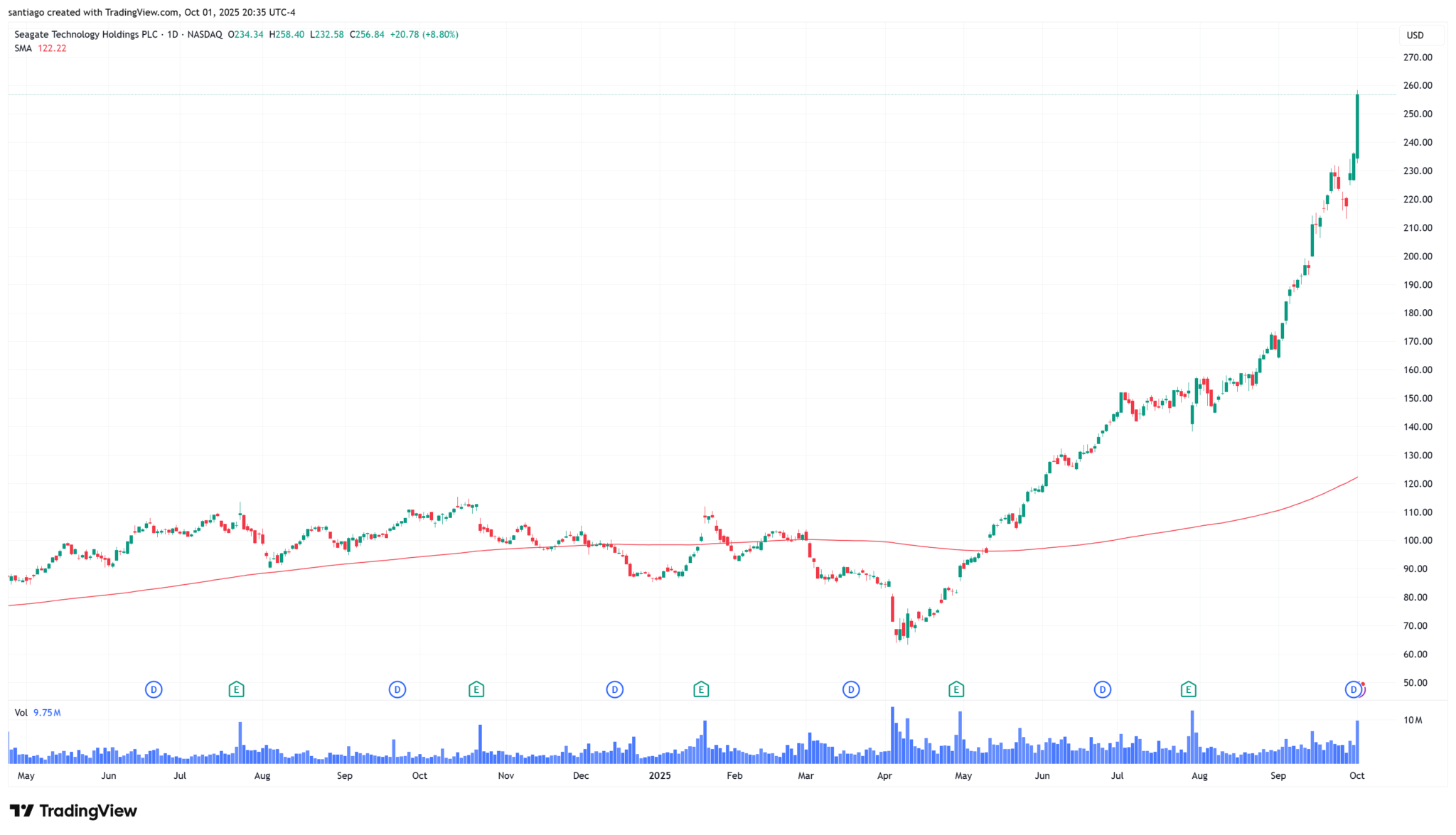Click the dividend marker in late March 2025

pos(851,689)
